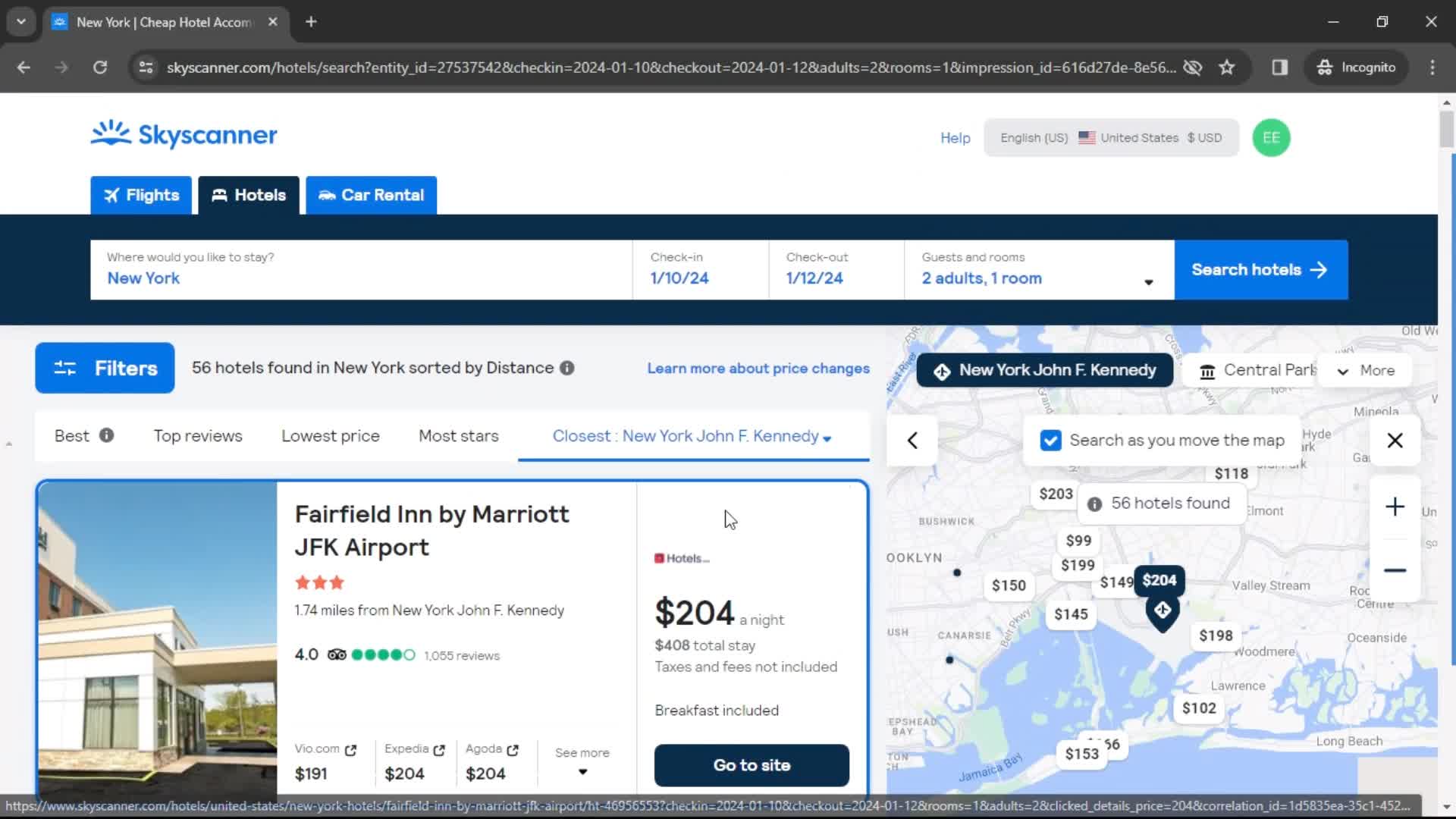1456x819 pixels.
Task: Click info icon beside Best sort
Action: click(x=107, y=436)
